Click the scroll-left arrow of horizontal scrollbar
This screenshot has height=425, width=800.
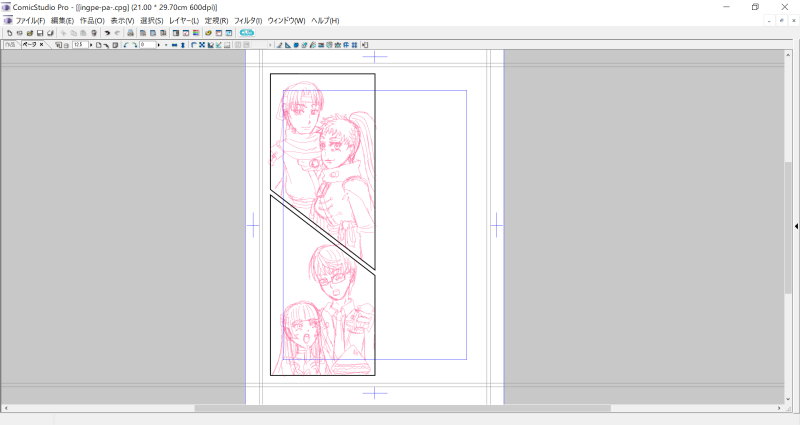pyautogui.click(x=5, y=408)
